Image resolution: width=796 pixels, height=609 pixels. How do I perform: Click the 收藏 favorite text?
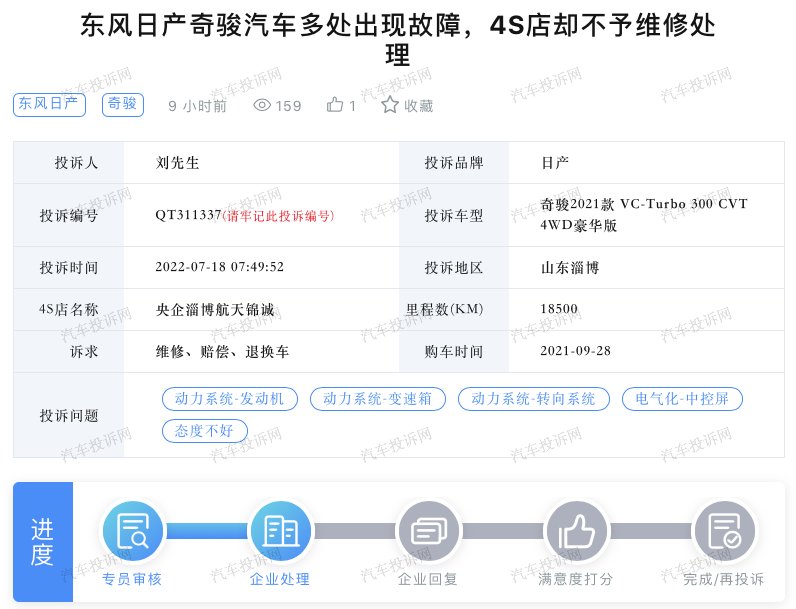tap(419, 106)
